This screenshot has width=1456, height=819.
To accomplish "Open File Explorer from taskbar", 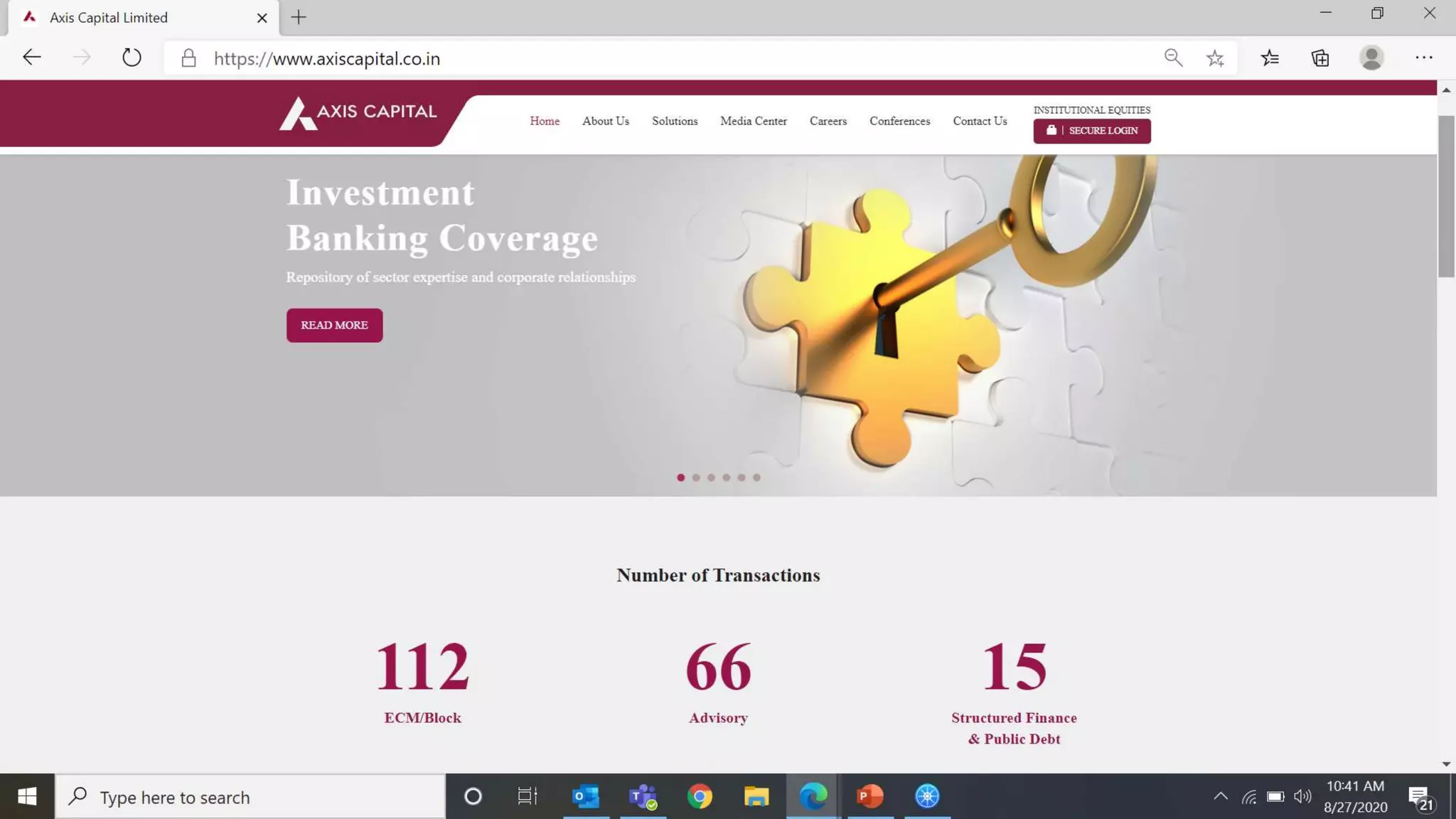I will pos(756,796).
